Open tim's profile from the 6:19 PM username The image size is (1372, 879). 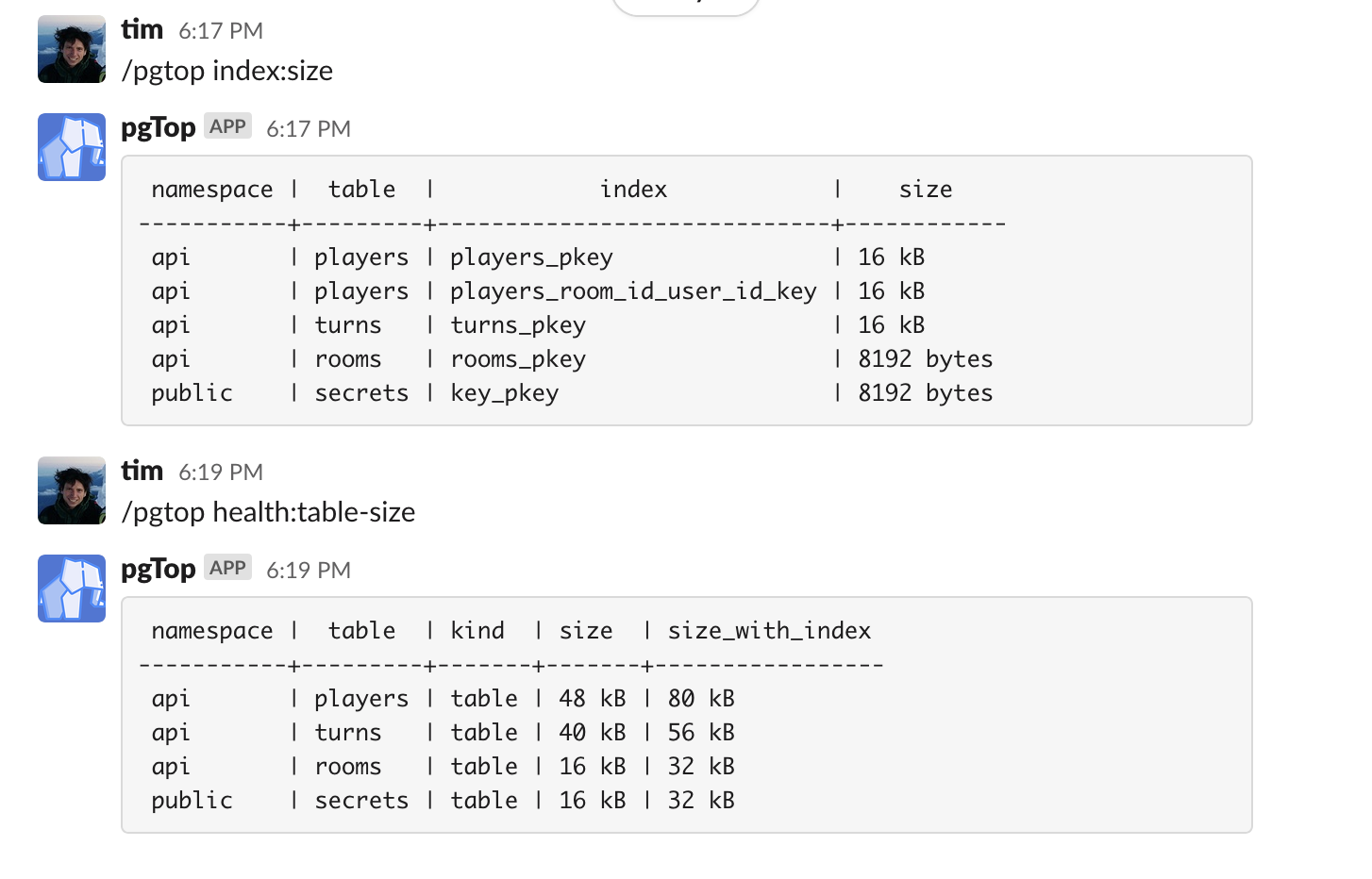coord(142,471)
